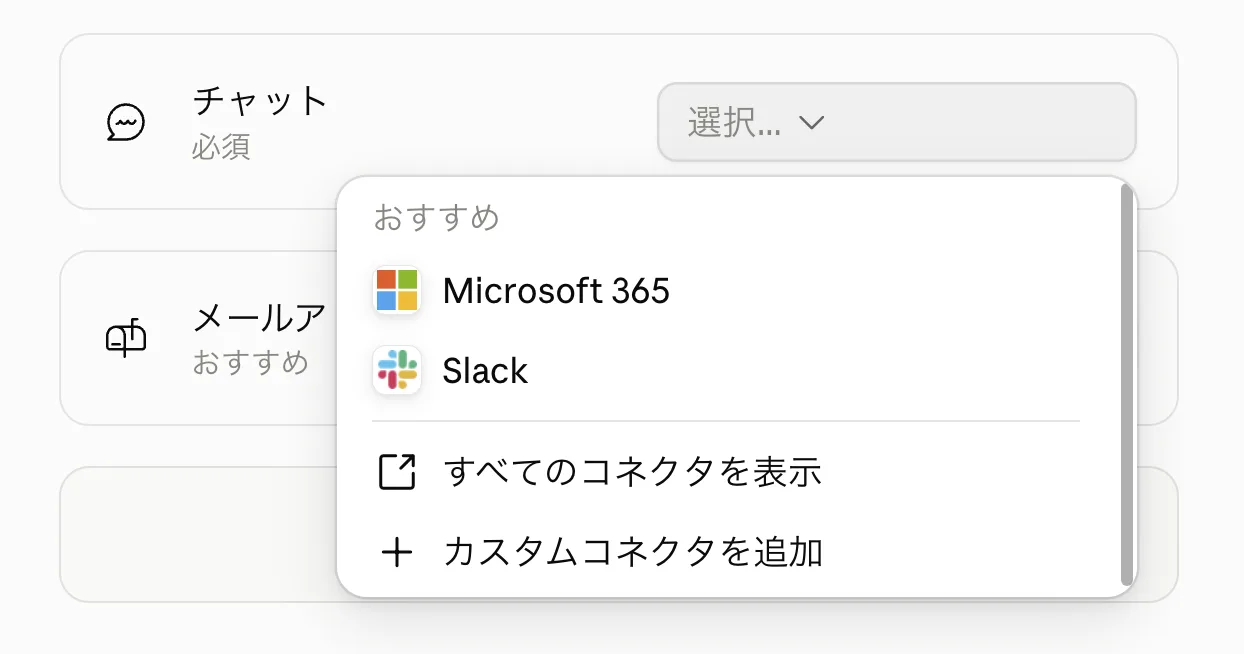
Task: Click the chat bubble icon beside チャット
Action: [126, 123]
